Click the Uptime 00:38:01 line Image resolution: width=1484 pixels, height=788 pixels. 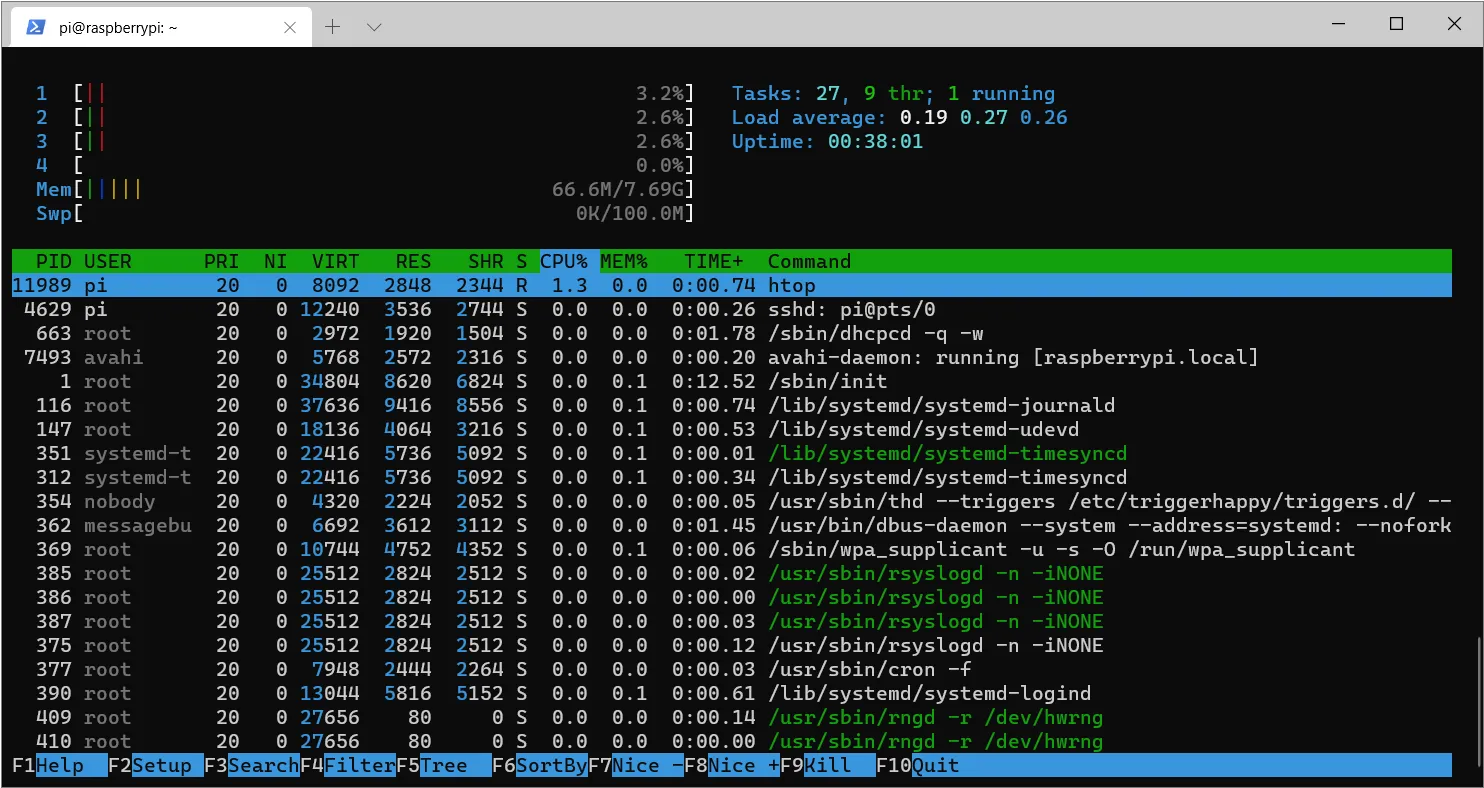827,141
